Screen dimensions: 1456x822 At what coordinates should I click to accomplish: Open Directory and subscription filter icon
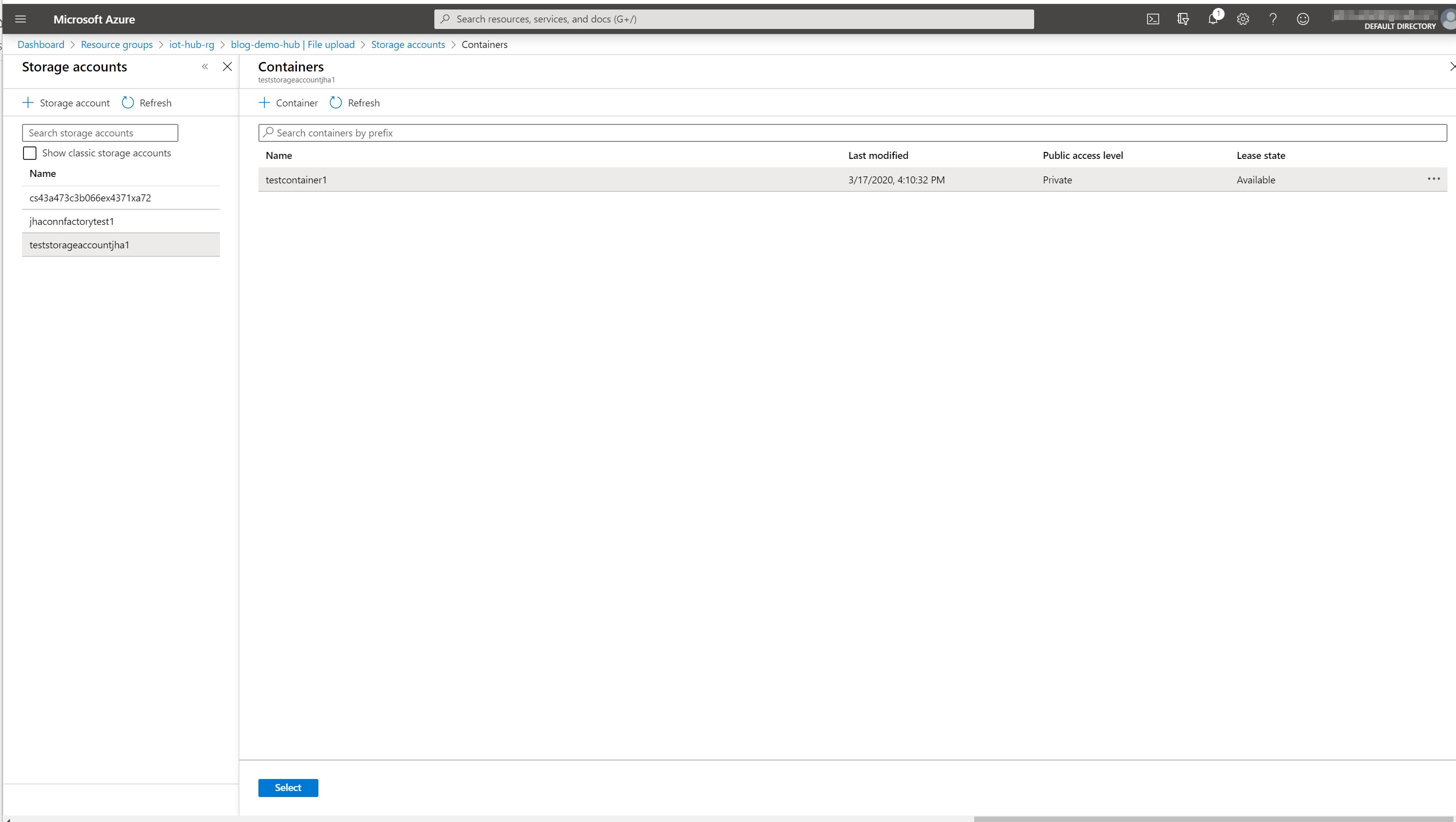(1183, 19)
